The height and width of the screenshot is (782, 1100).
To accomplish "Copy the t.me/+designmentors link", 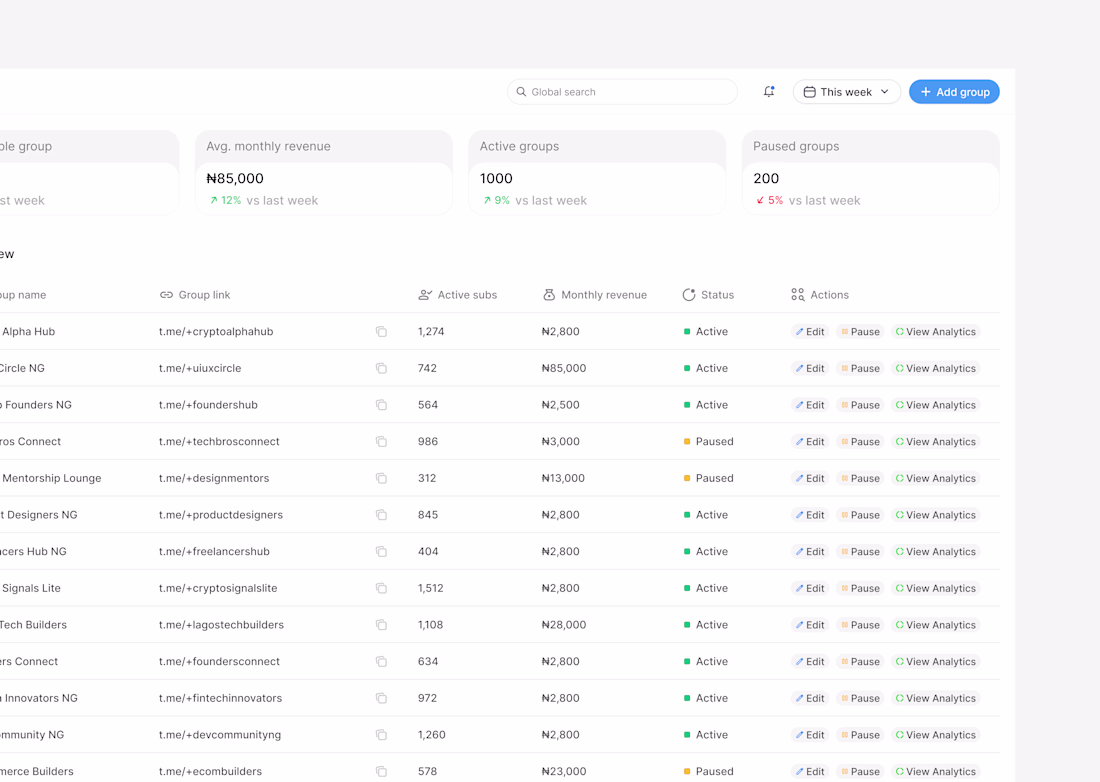I will [381, 478].
